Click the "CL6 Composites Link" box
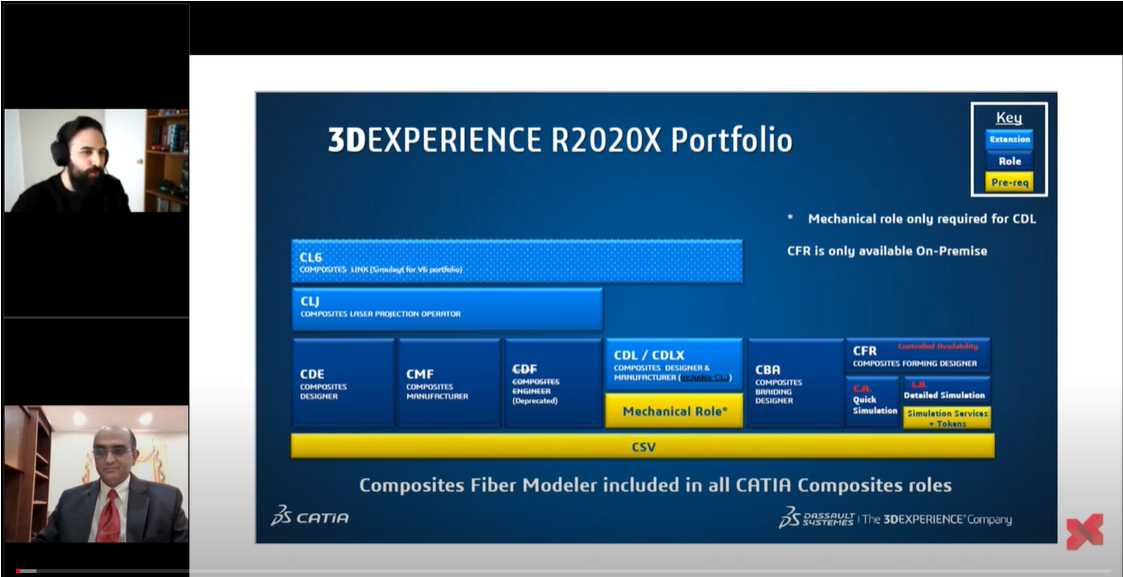Viewport: 1123px width, 577px height. (x=516, y=261)
